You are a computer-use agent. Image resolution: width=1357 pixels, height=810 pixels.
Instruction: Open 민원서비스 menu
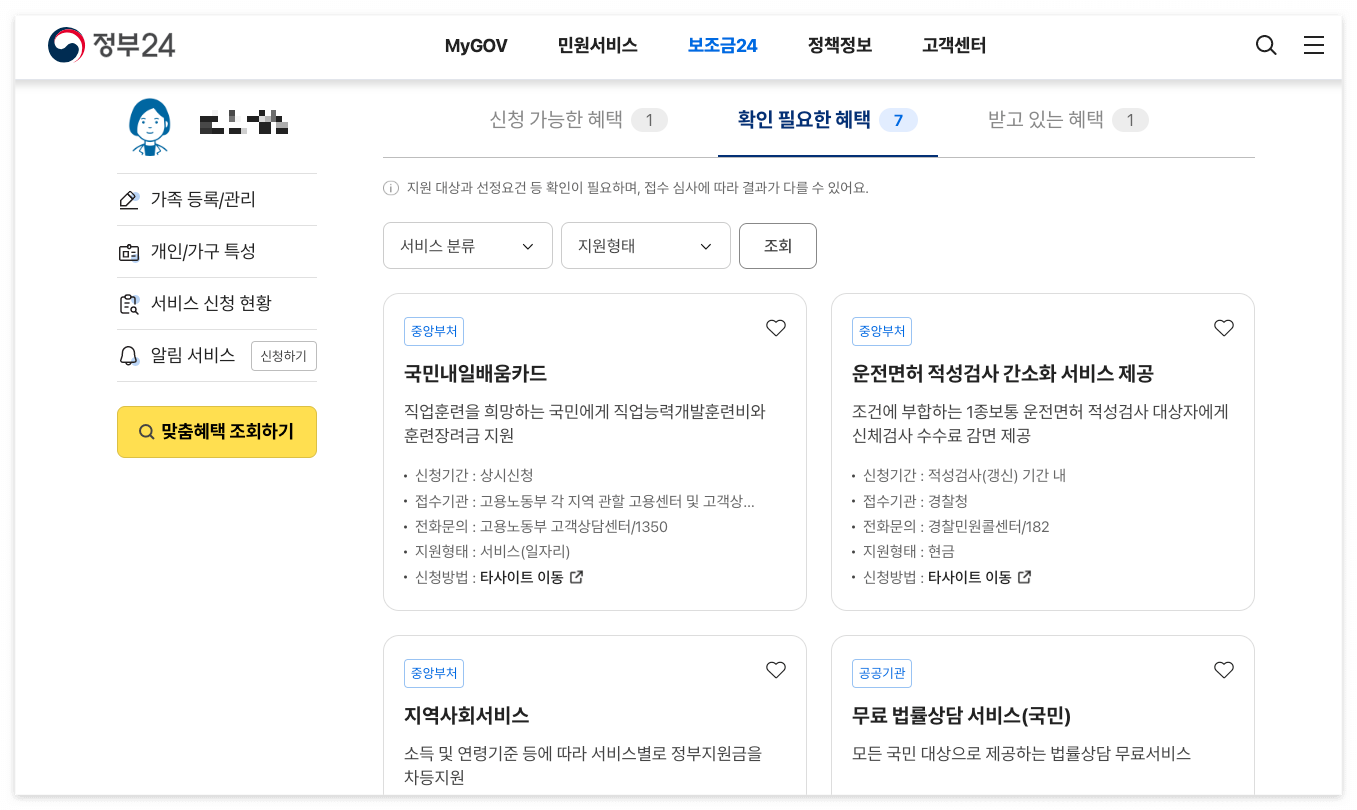pyautogui.click(x=598, y=46)
